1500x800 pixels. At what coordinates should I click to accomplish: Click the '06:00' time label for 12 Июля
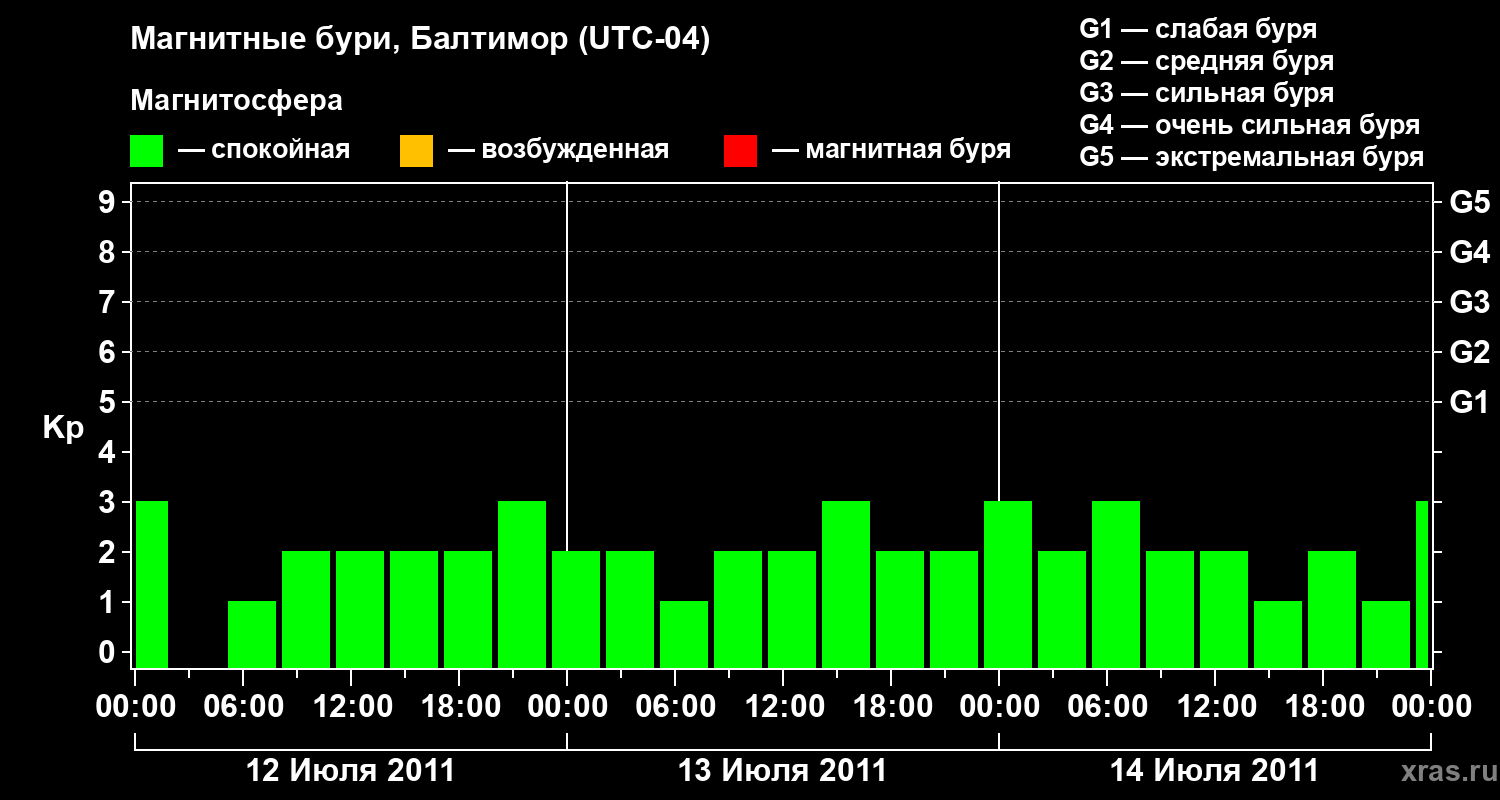point(244,707)
